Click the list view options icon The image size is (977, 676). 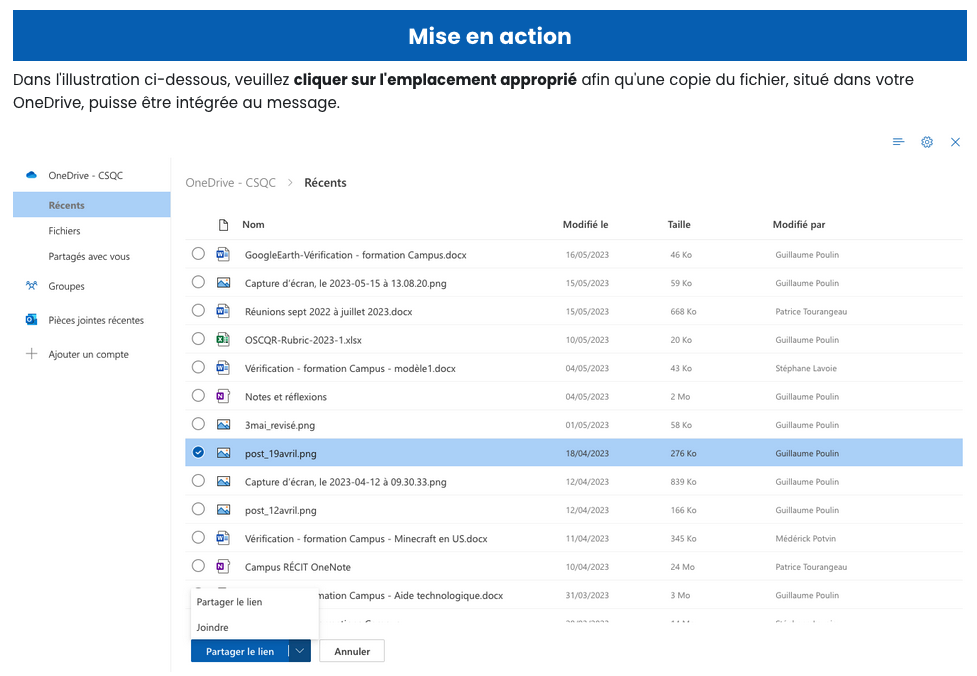coord(899,142)
